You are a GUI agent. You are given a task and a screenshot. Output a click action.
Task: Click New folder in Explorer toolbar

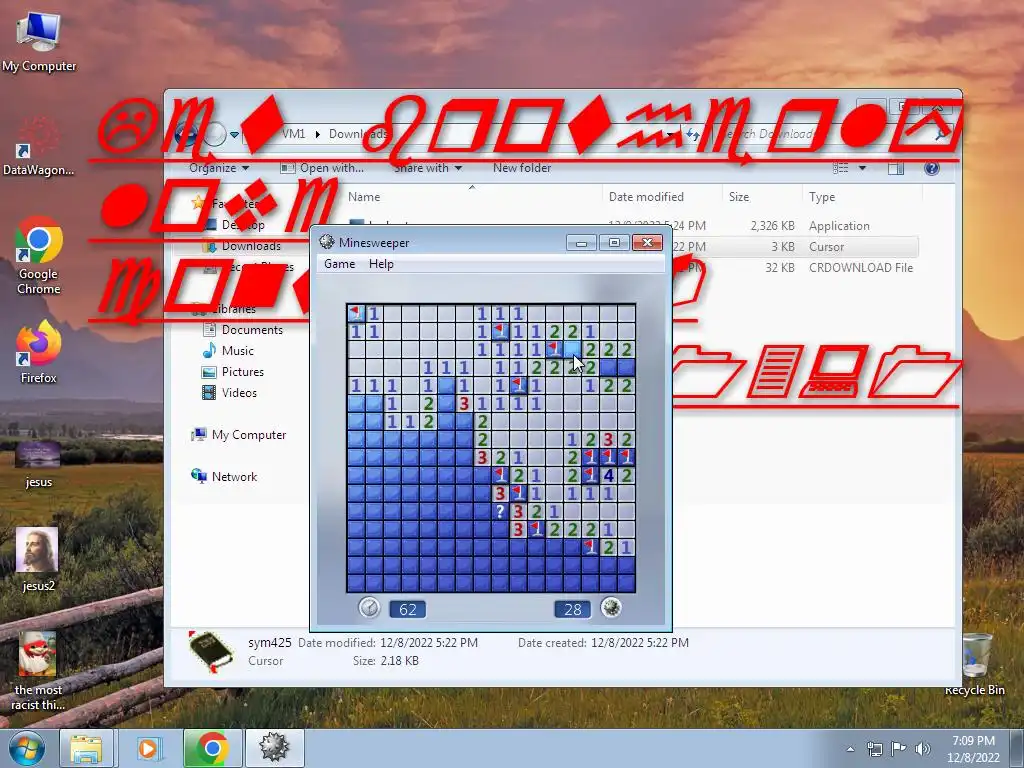(x=522, y=168)
